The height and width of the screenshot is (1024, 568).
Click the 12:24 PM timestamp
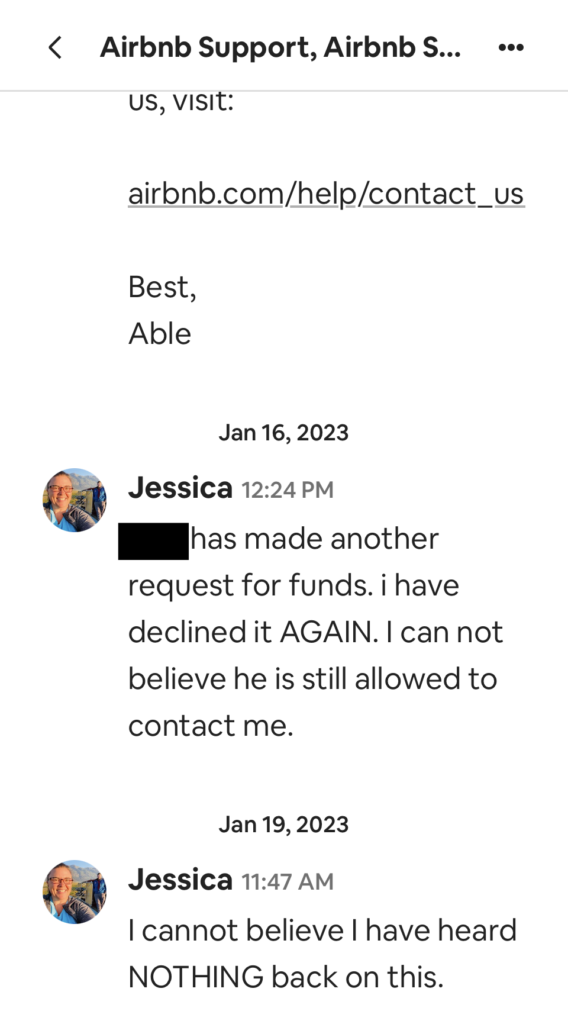(288, 490)
